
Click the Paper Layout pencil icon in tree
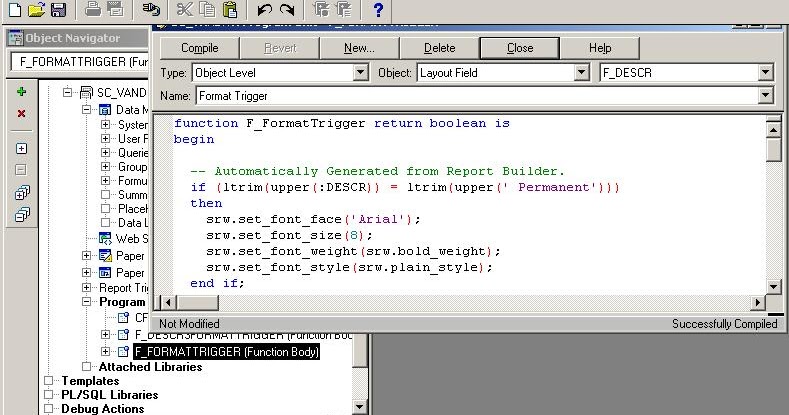[105, 256]
